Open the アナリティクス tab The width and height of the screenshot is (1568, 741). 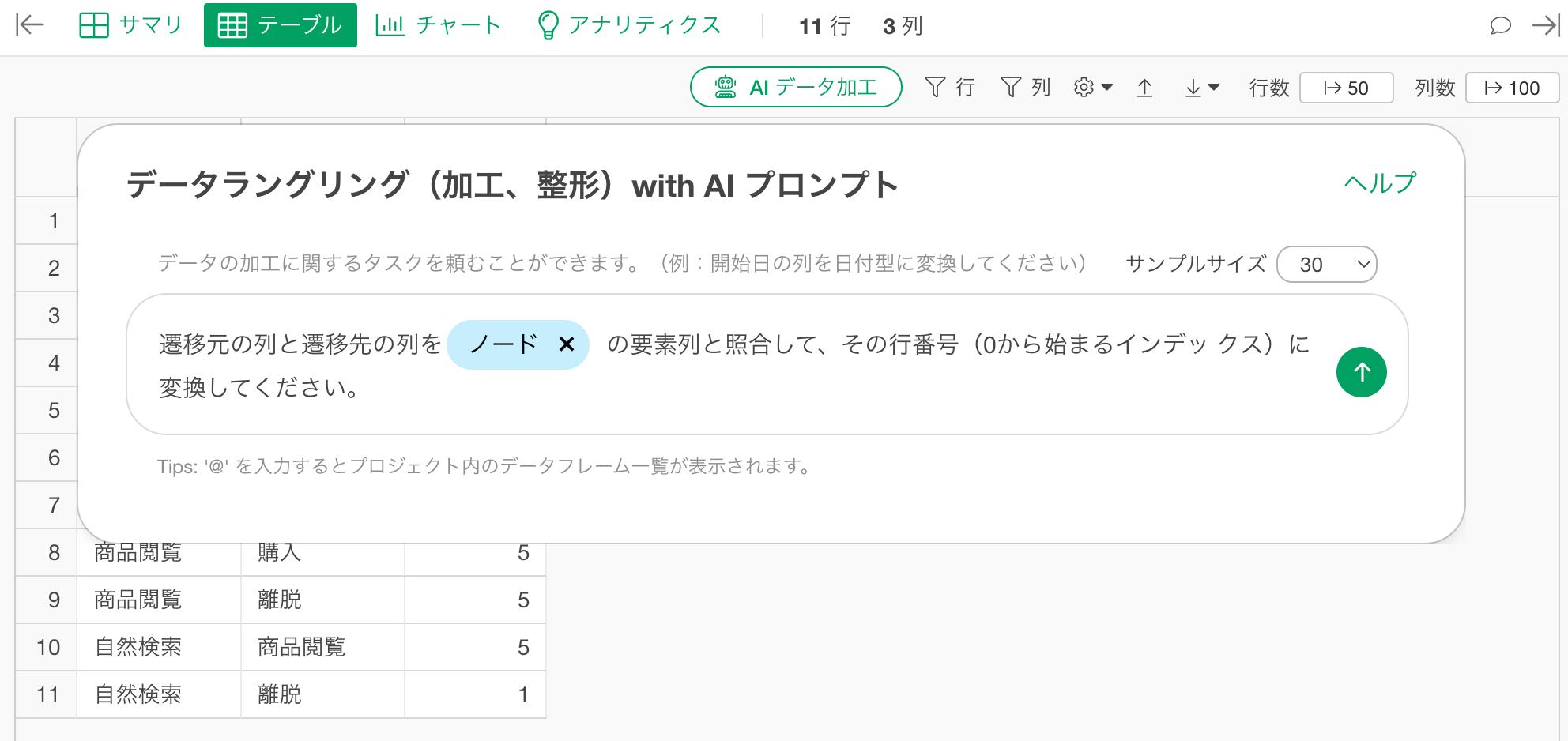pos(629,25)
